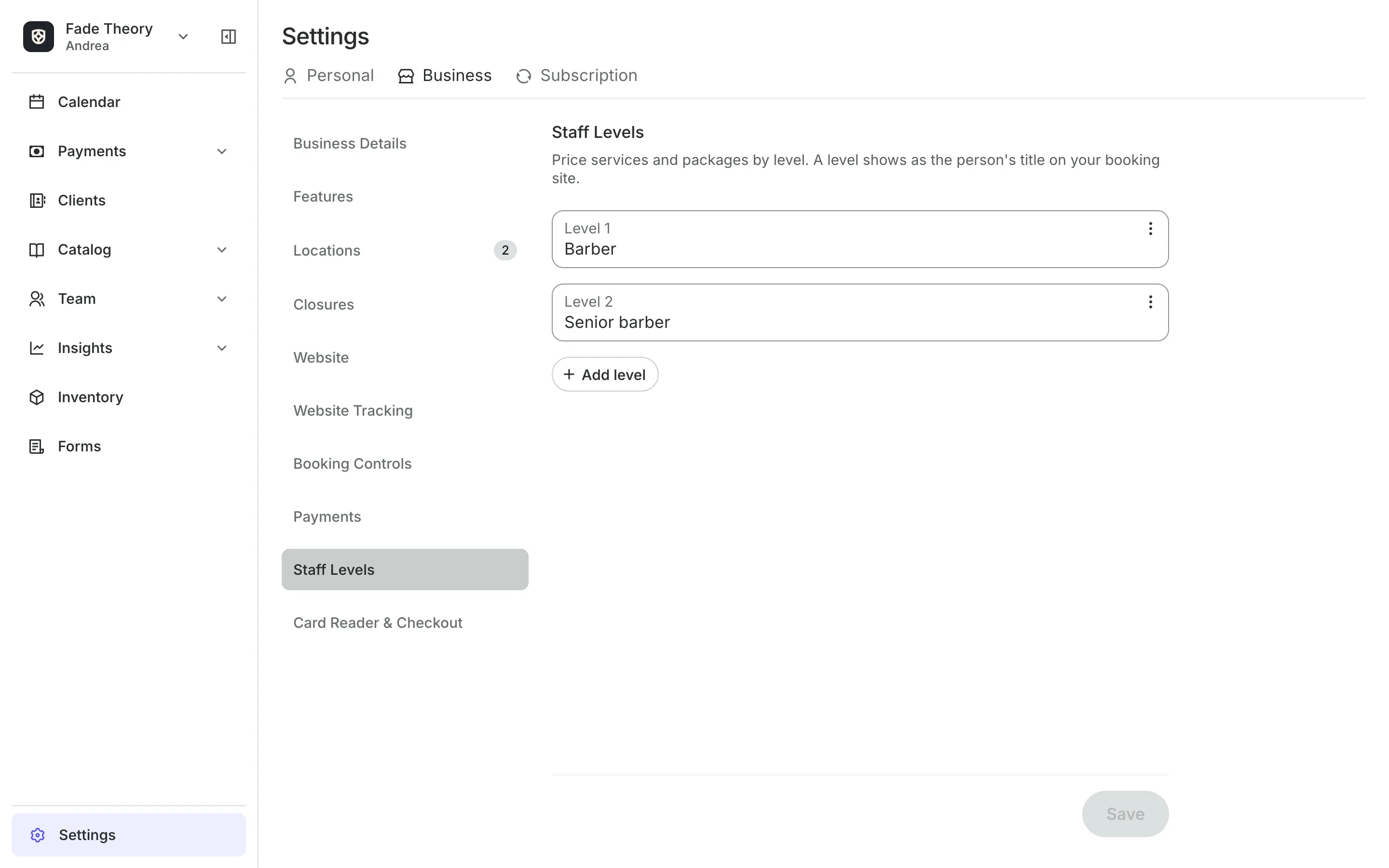
Task: Click the Payments cash icon in sidebar
Action: pyautogui.click(x=37, y=151)
